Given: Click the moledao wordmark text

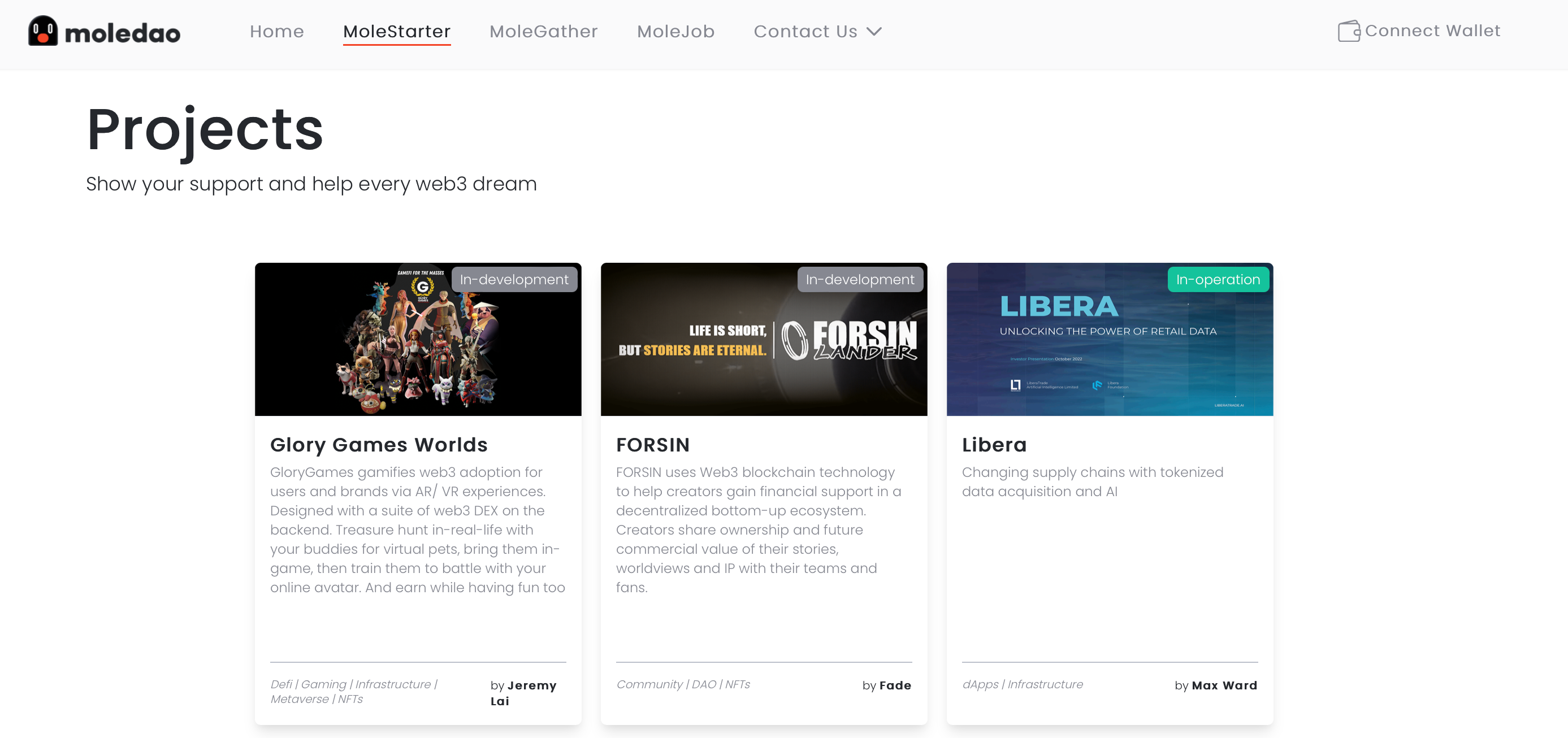Looking at the screenshot, I should [122, 33].
